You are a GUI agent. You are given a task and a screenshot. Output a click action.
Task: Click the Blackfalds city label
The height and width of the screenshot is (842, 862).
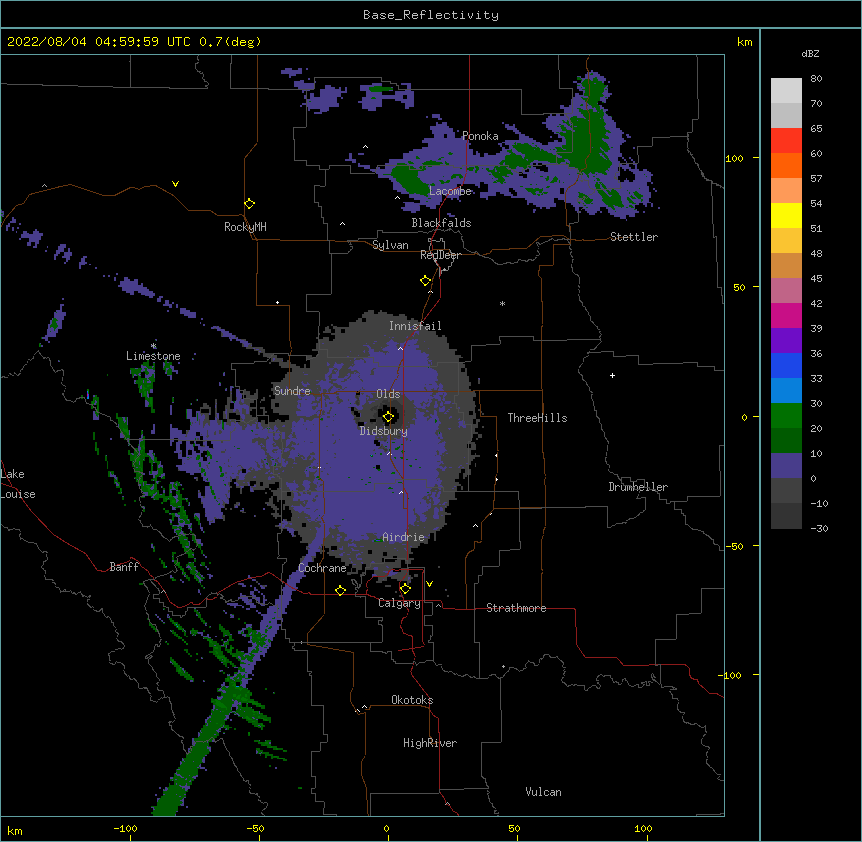(x=441, y=223)
